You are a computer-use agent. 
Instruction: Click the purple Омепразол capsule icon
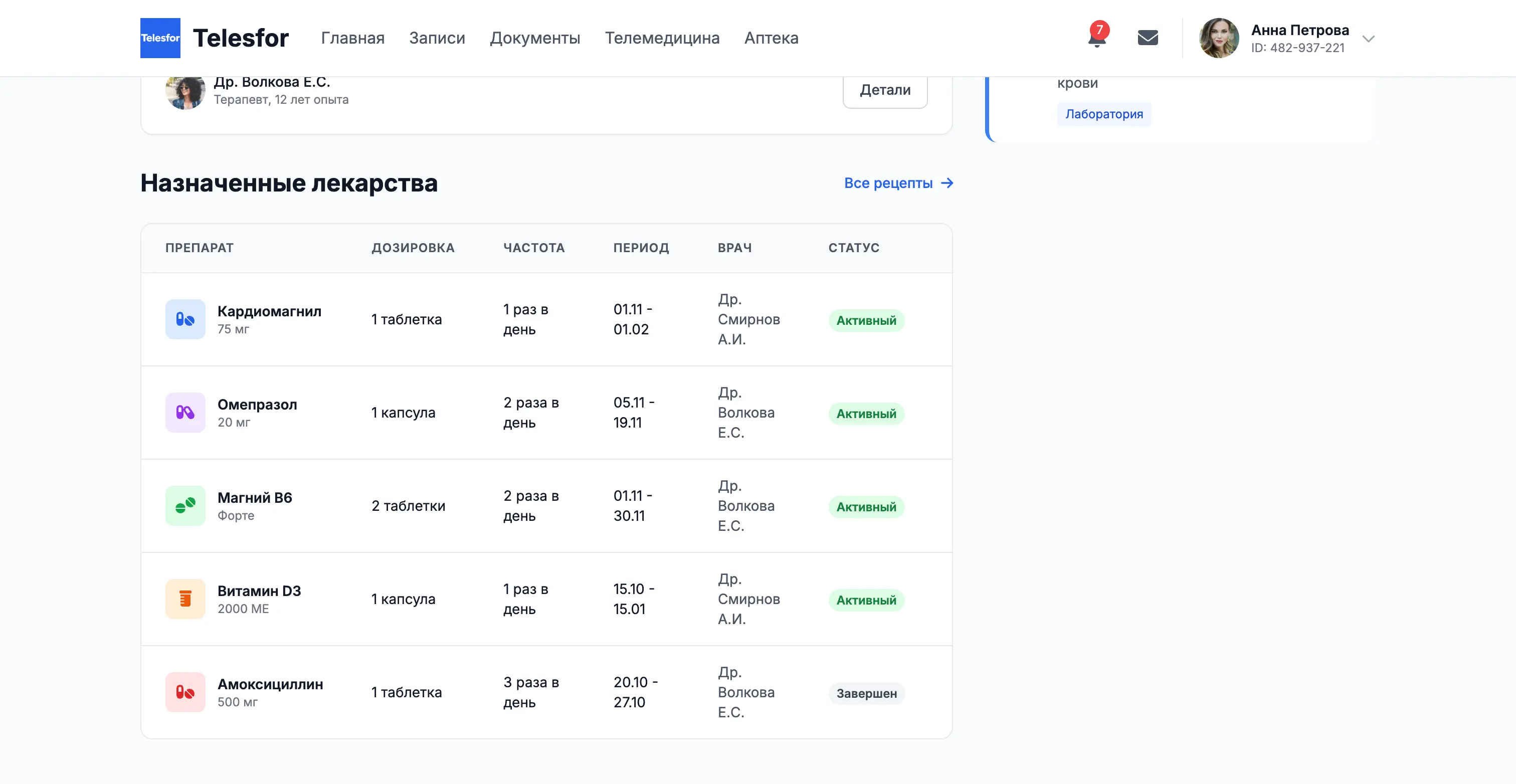185,413
